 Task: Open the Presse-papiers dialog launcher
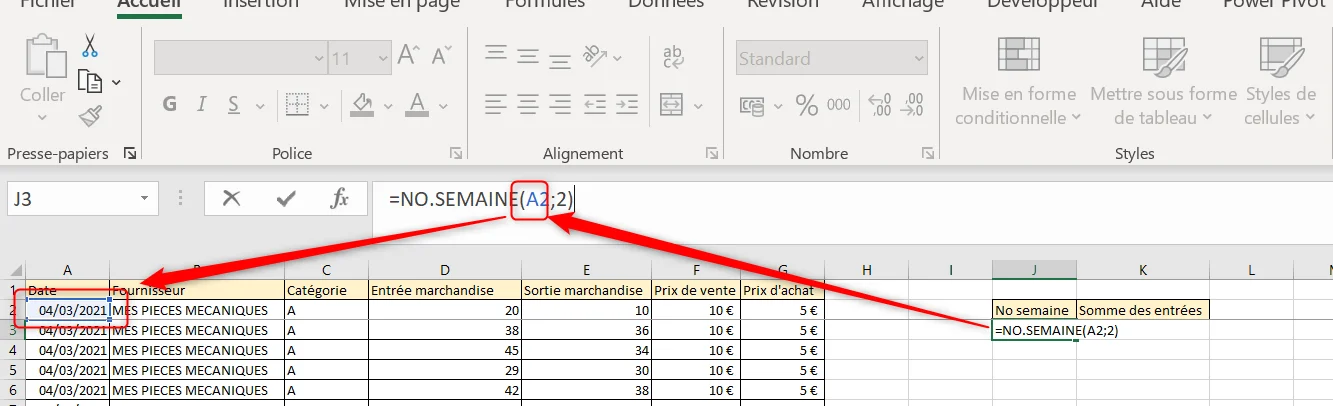(130, 153)
